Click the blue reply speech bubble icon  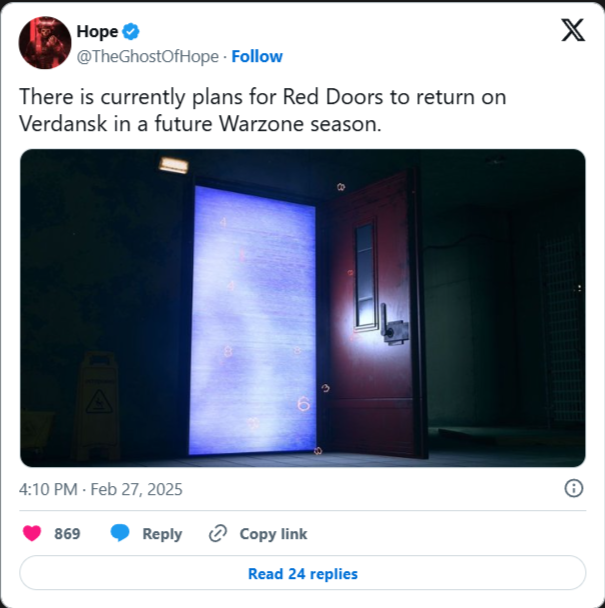coord(120,533)
